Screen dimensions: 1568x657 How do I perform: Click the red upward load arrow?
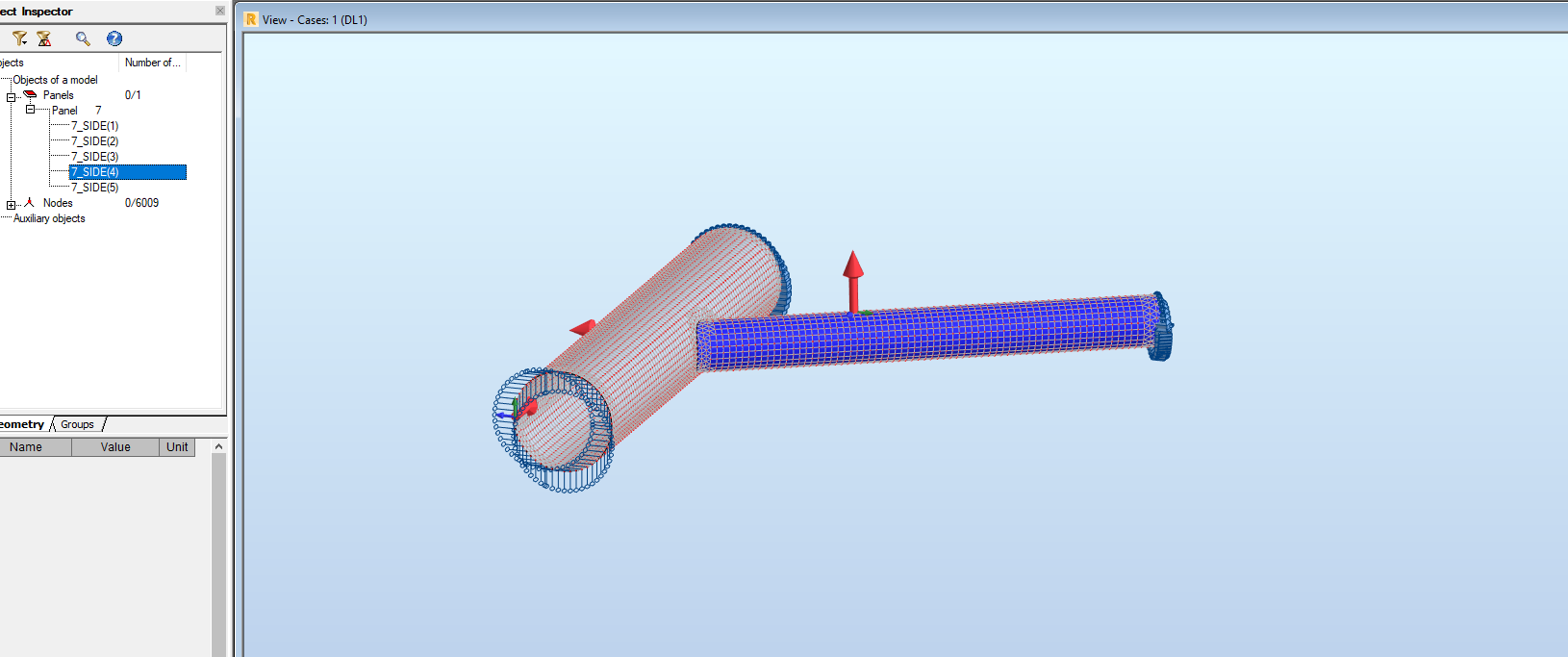853,281
